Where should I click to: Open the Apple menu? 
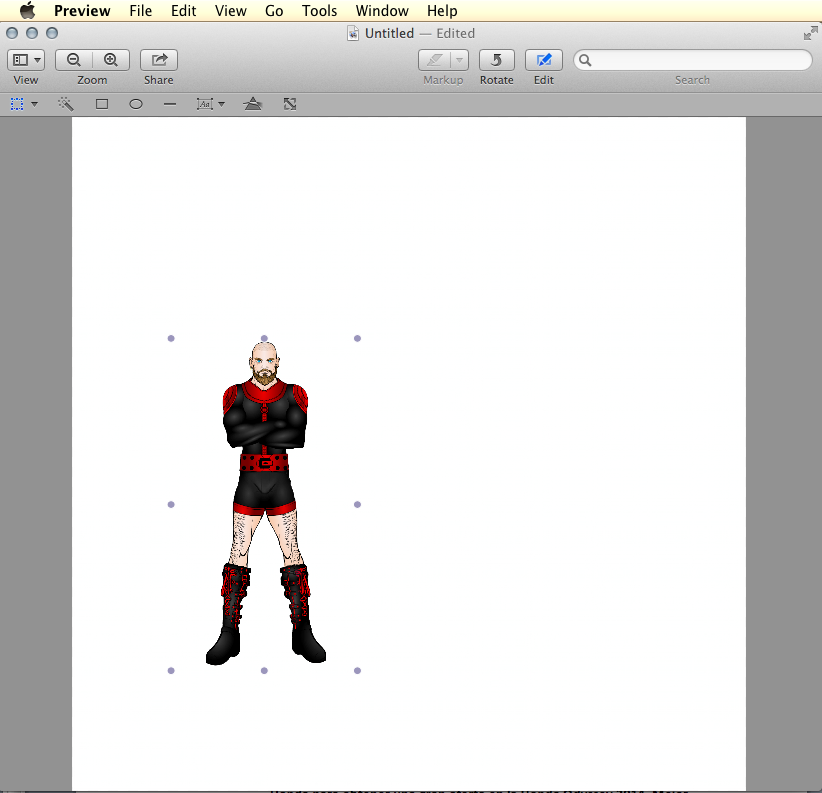(x=27, y=11)
